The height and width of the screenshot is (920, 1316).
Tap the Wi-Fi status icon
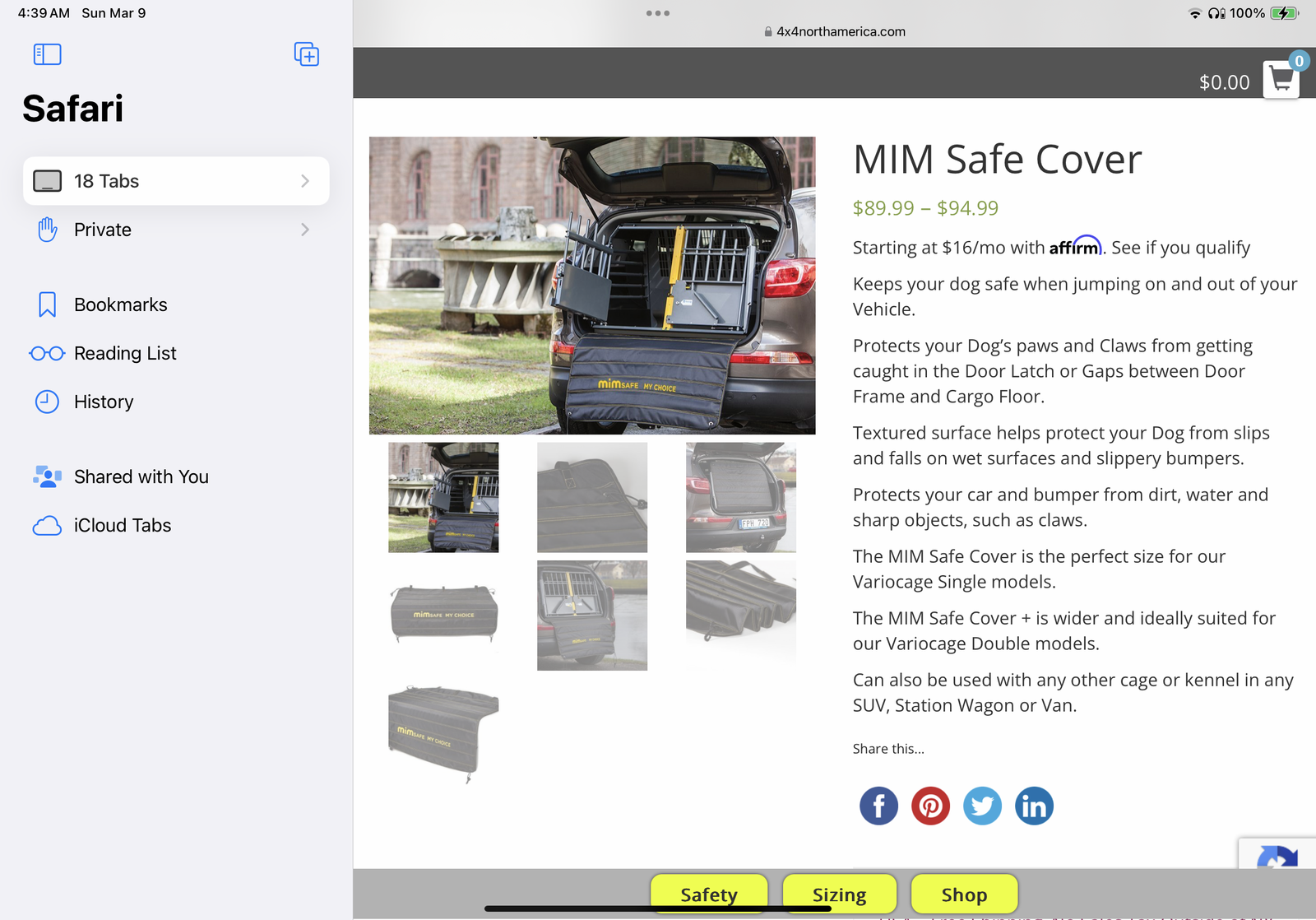pyautogui.click(x=1195, y=13)
